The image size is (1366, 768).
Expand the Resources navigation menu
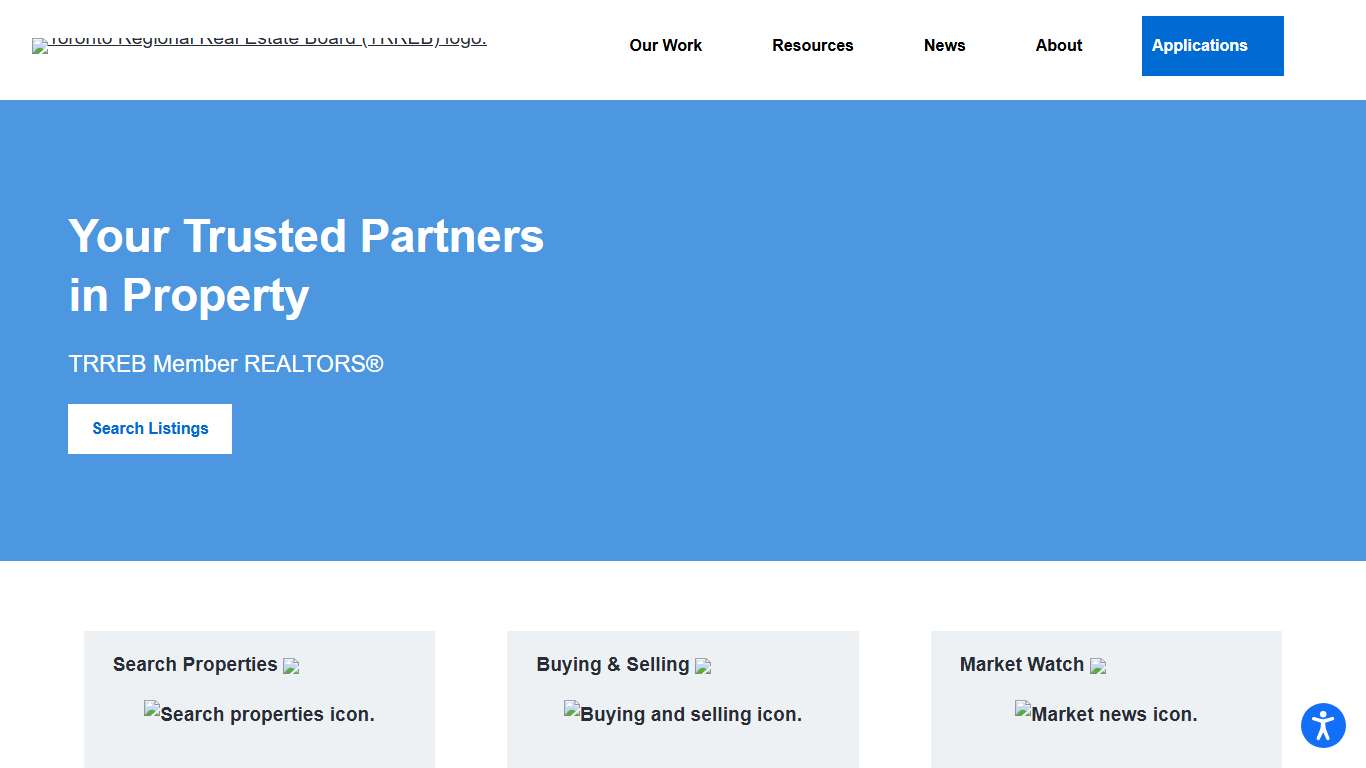pos(813,45)
